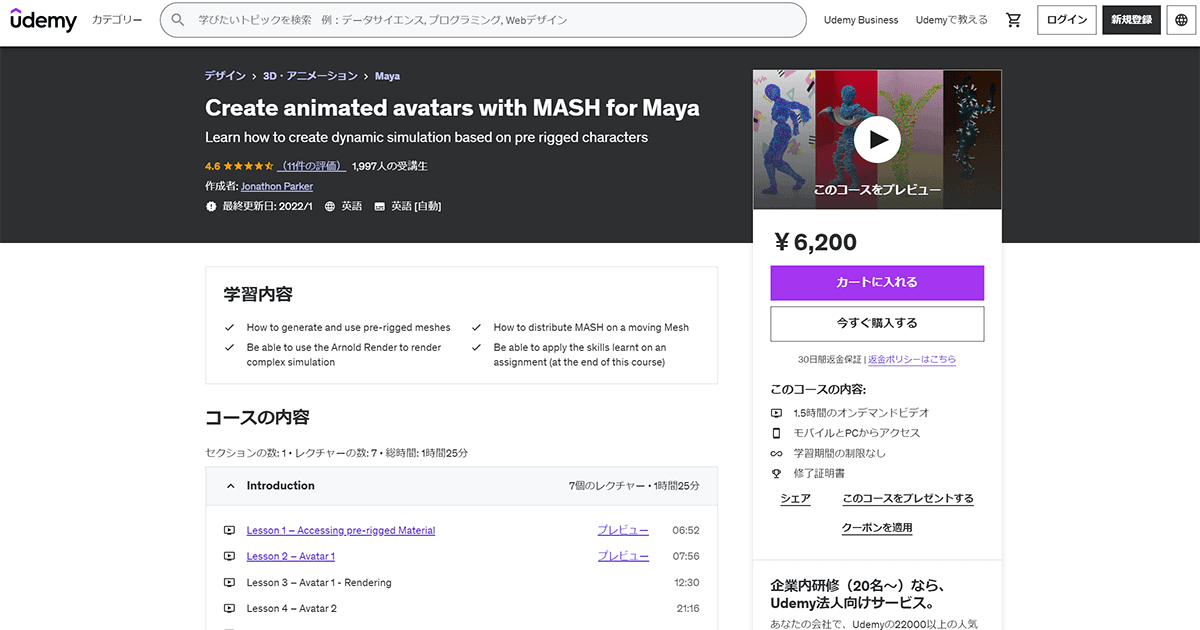Go to Maya breadcrumb
Viewport: 1200px width, 630px height.
coord(387,76)
